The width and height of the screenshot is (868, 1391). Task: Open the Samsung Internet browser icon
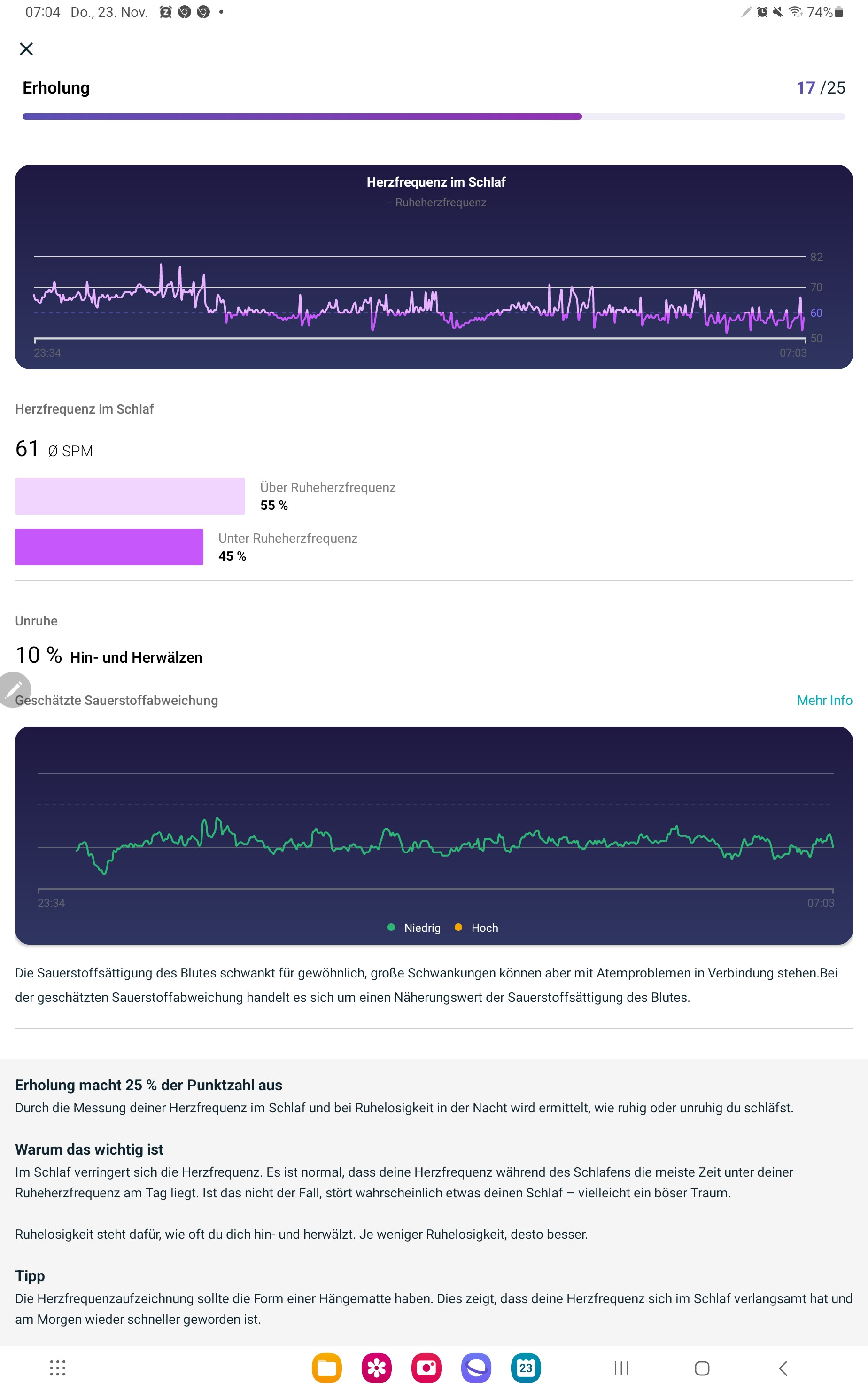click(x=476, y=1368)
